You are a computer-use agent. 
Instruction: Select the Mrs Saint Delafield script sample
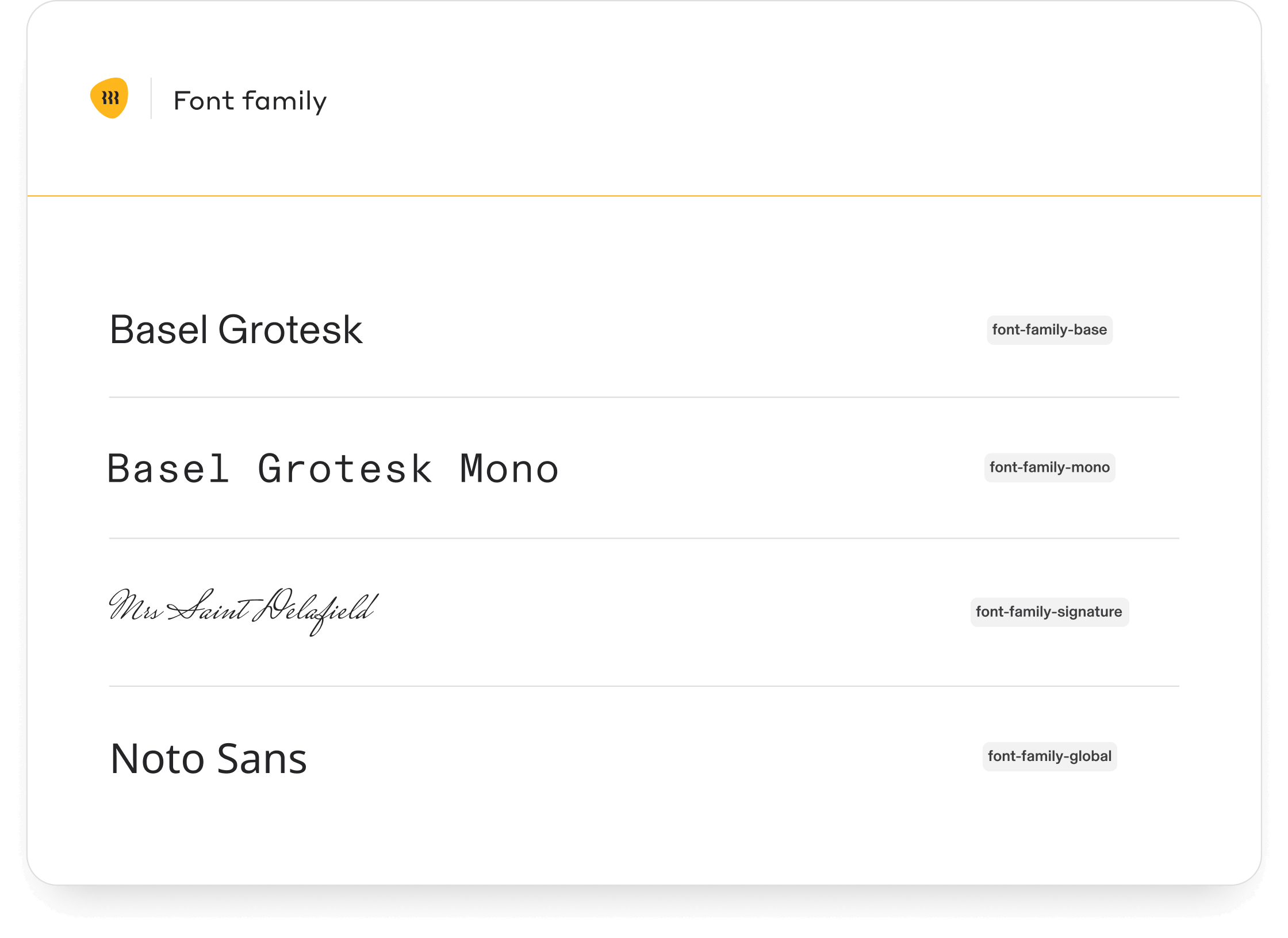coord(243,611)
